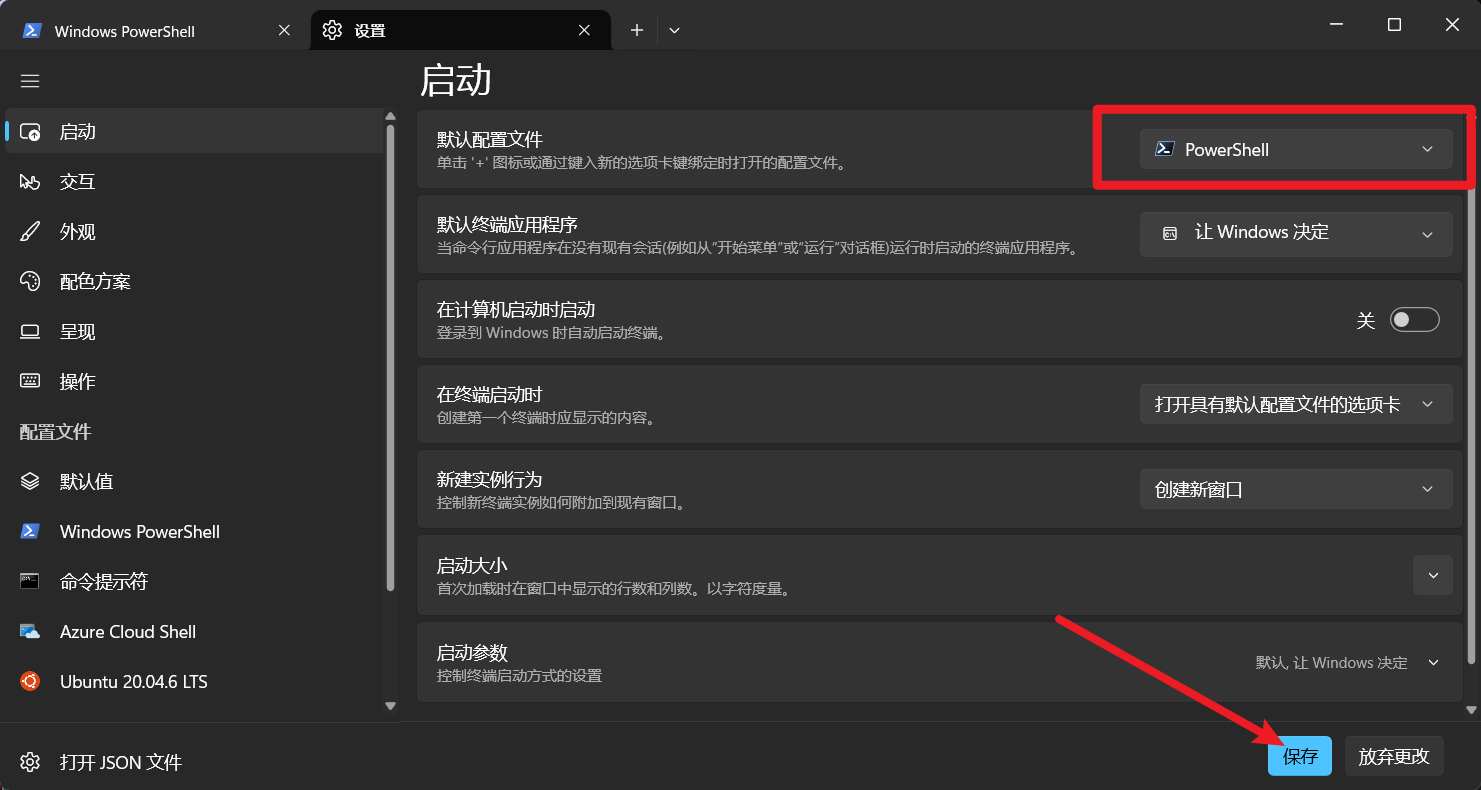Click the 放弃更改 button
Image resolution: width=1481 pixels, height=790 pixels.
[1394, 757]
